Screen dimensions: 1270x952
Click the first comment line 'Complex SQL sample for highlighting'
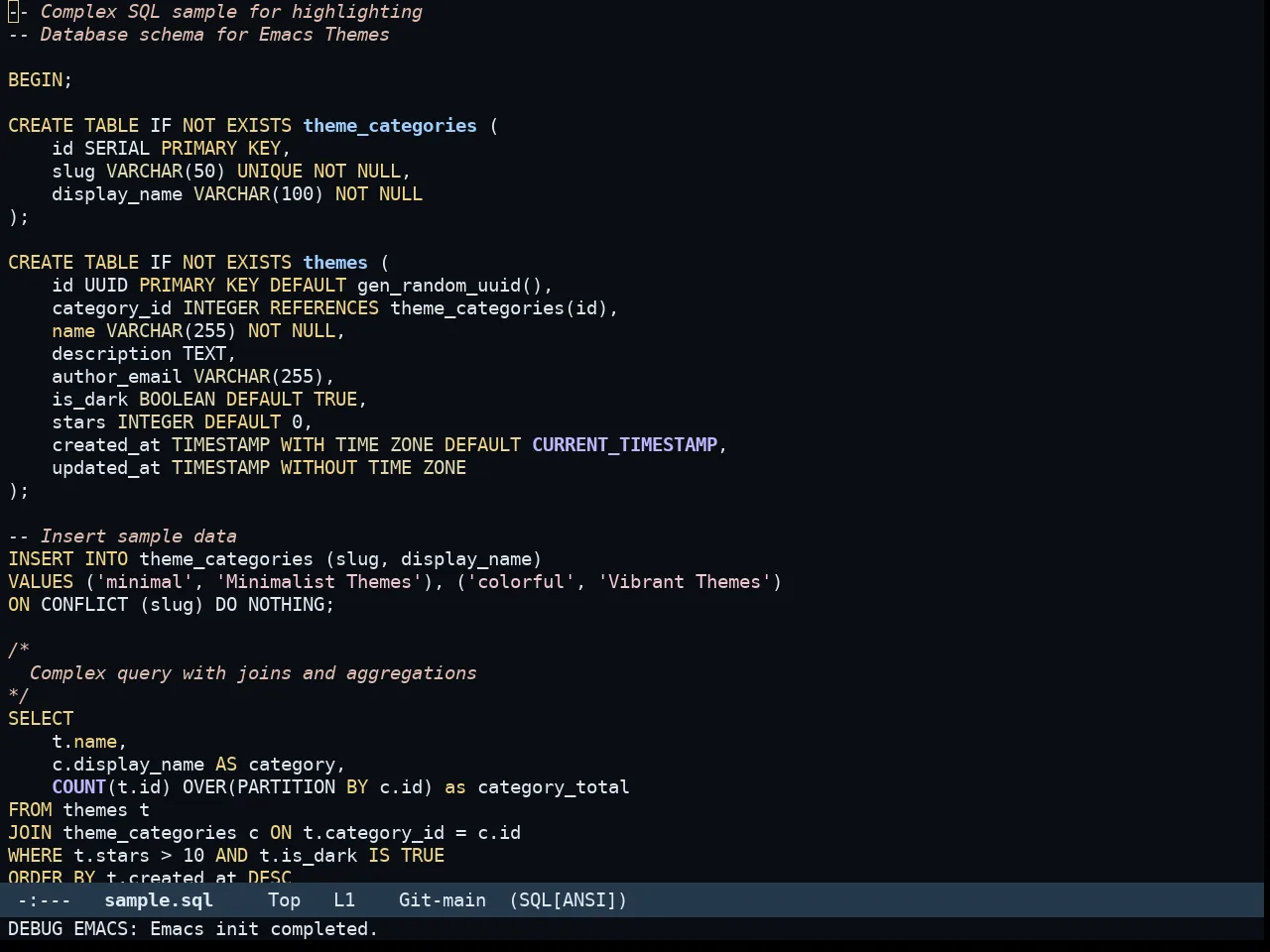point(215,12)
